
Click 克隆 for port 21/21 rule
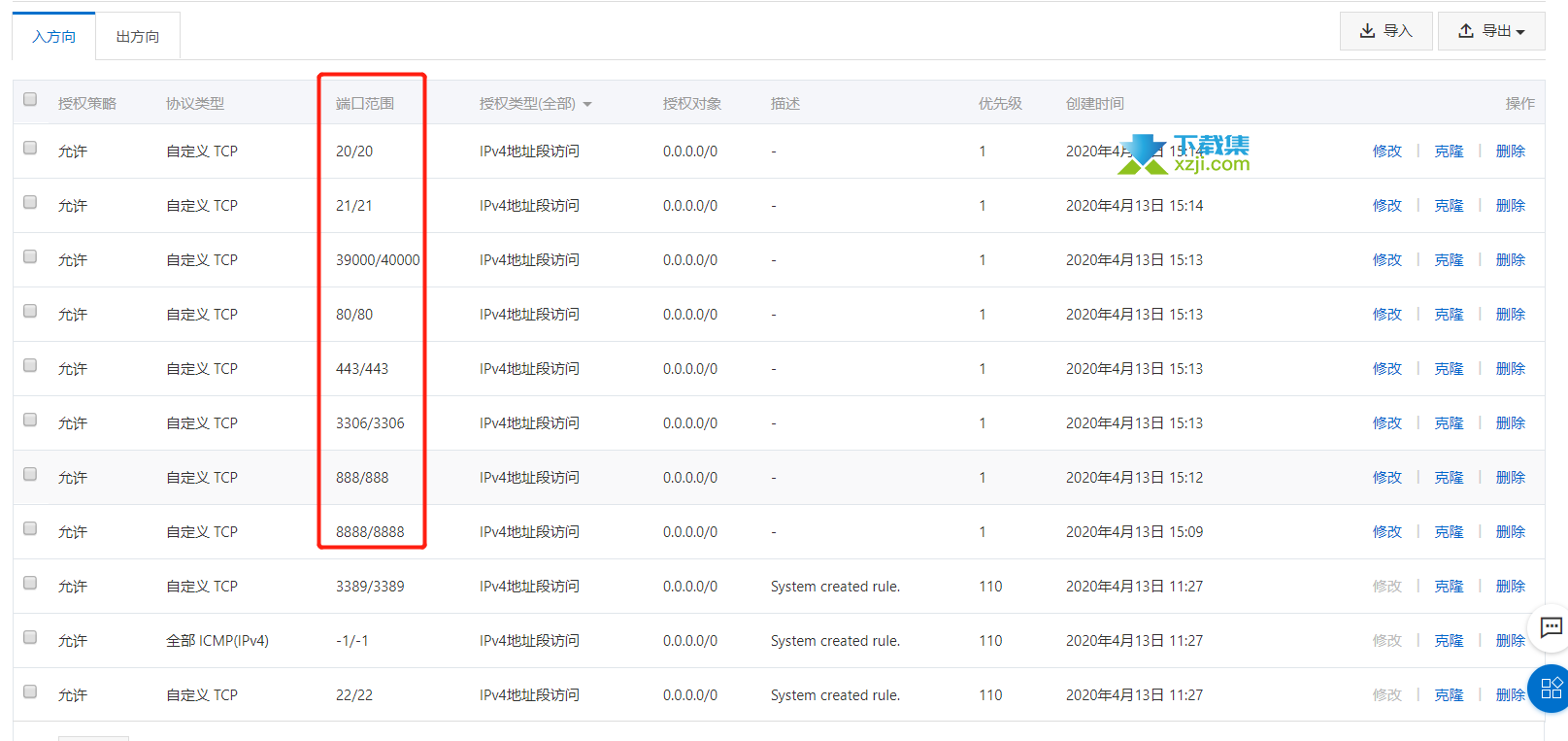[1449, 206]
